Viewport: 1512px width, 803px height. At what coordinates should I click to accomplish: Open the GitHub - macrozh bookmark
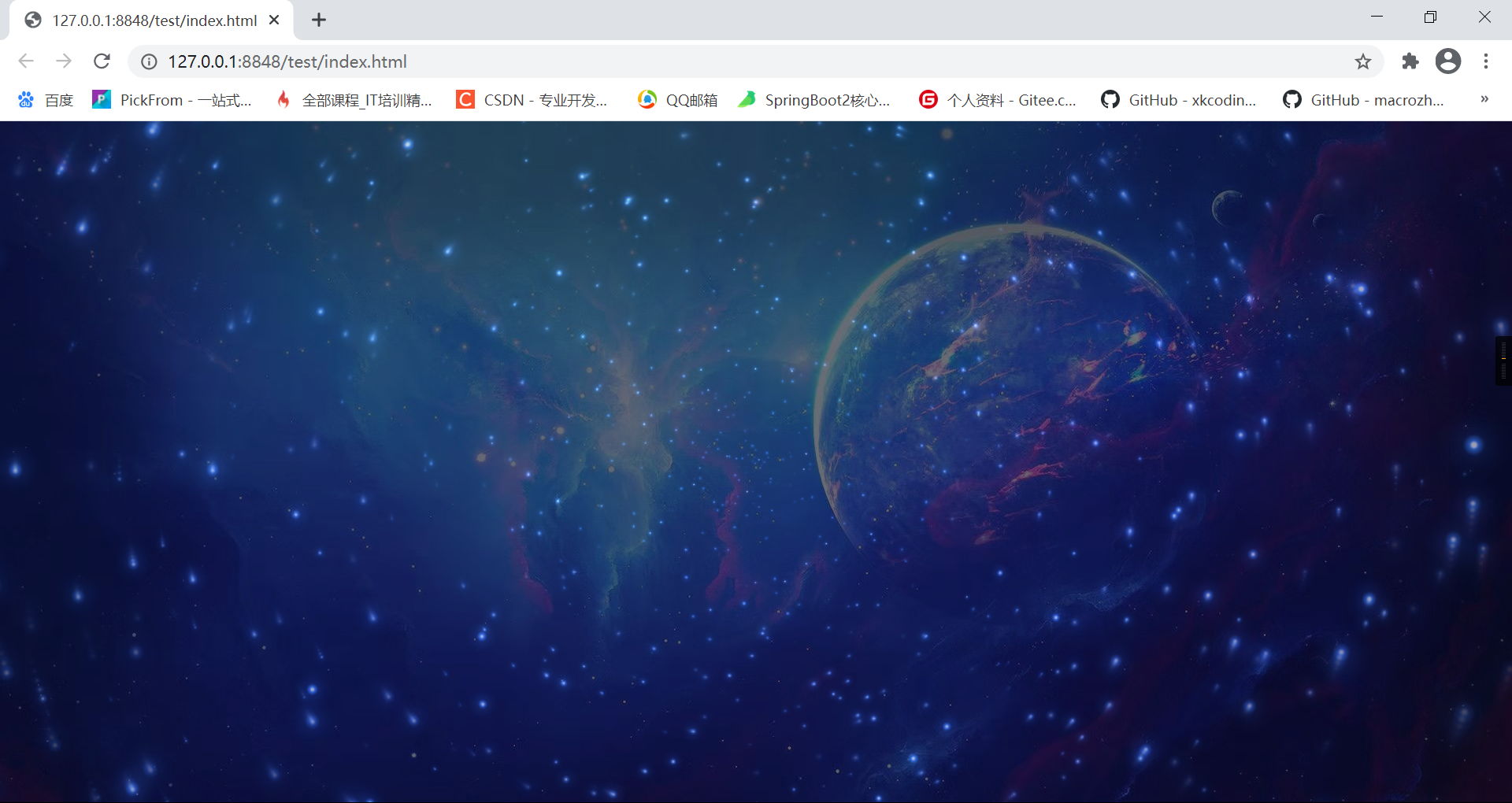[x=1363, y=100]
